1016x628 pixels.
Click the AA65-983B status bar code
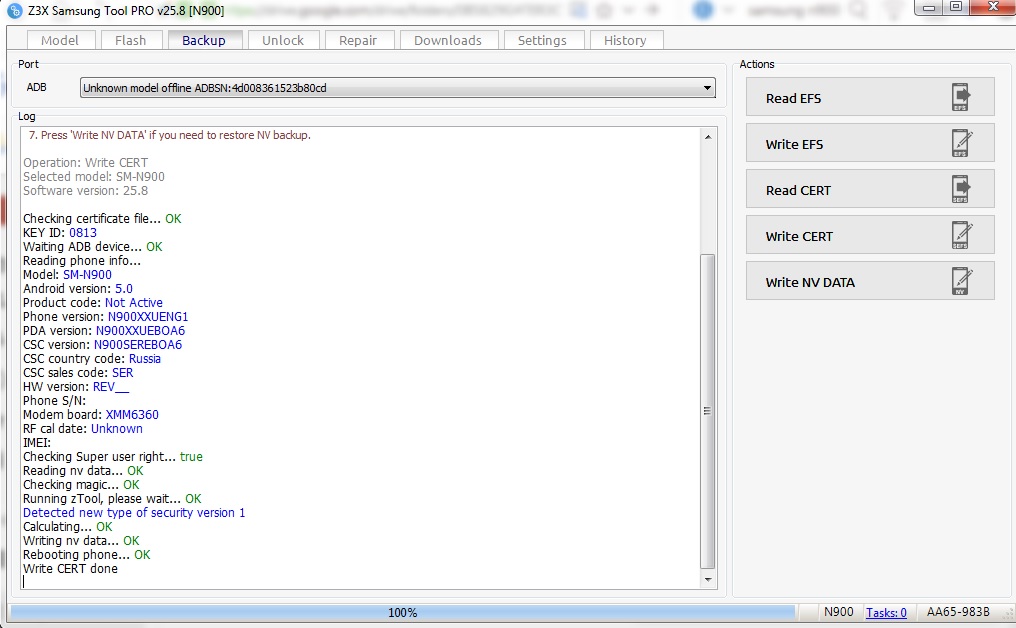[x=958, y=612]
